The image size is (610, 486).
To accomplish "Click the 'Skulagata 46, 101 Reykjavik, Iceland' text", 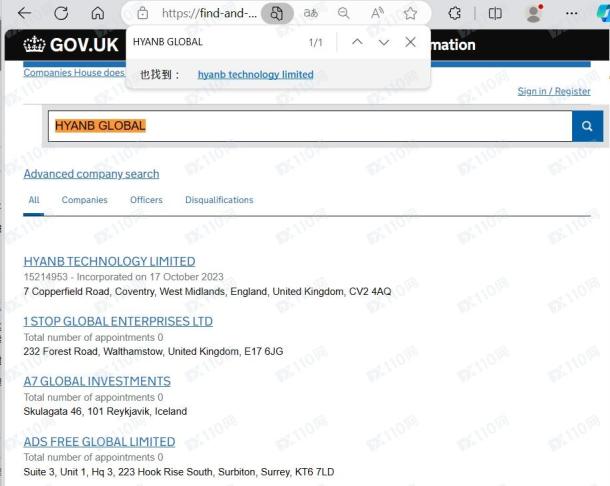I will pyautogui.click(x=105, y=411).
